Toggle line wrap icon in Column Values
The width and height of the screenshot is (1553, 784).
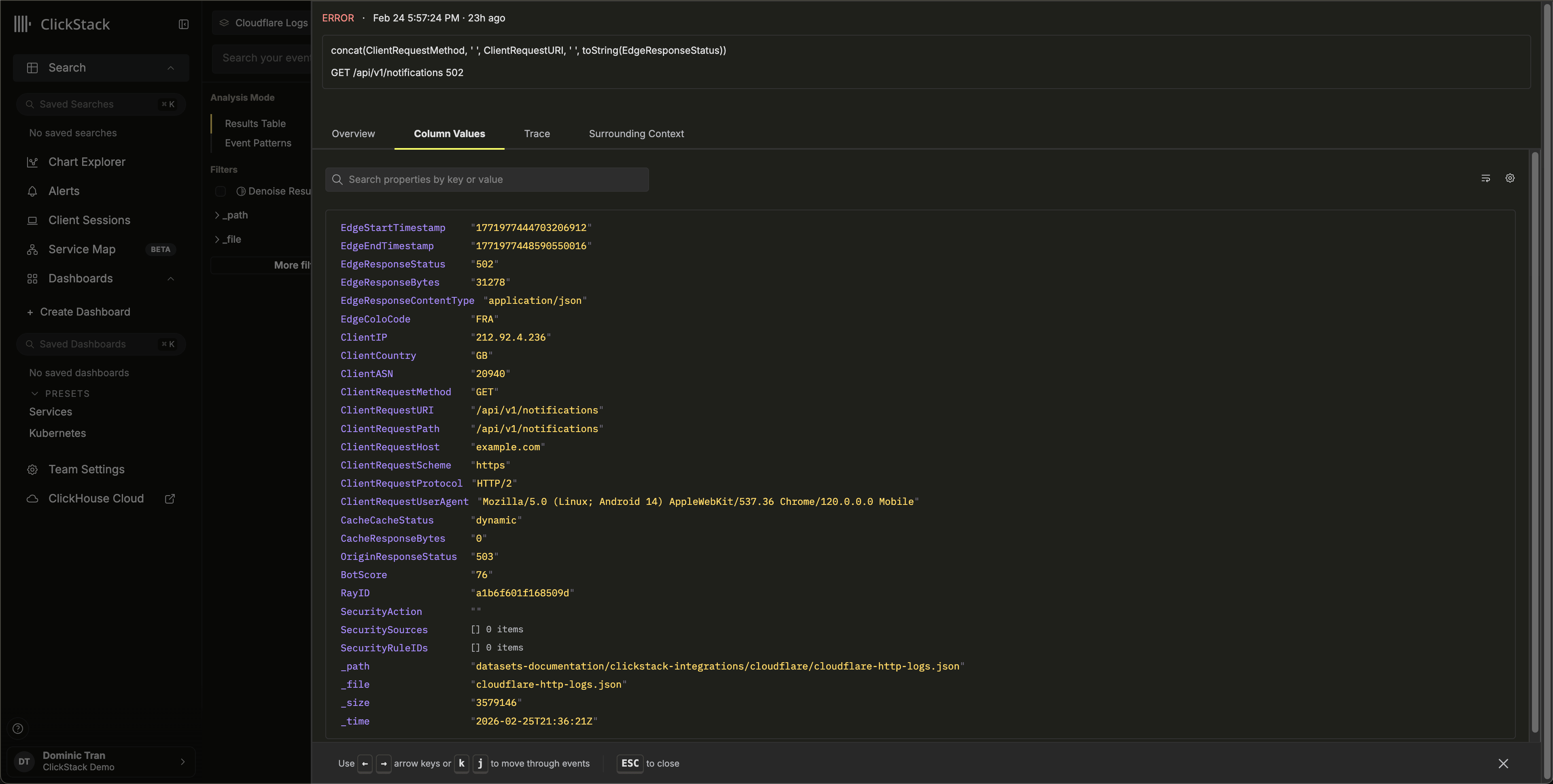pos(1485,178)
